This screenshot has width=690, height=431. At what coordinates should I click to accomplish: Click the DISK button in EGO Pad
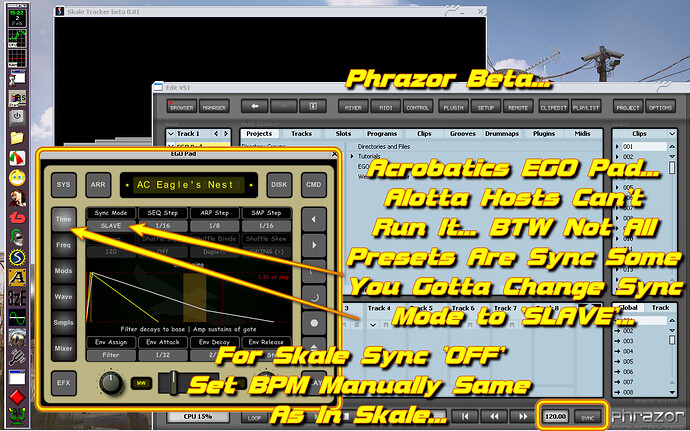pos(279,185)
